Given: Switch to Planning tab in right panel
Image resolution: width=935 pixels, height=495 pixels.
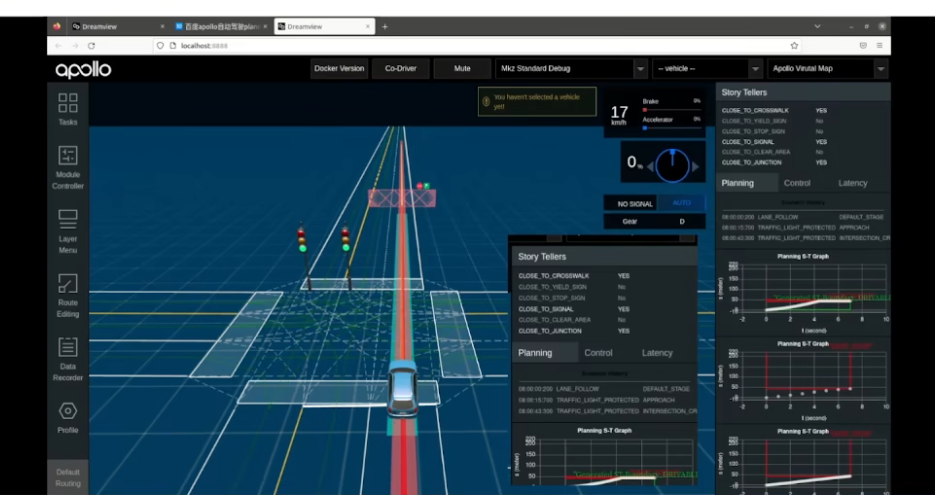Looking at the screenshot, I should (738, 183).
